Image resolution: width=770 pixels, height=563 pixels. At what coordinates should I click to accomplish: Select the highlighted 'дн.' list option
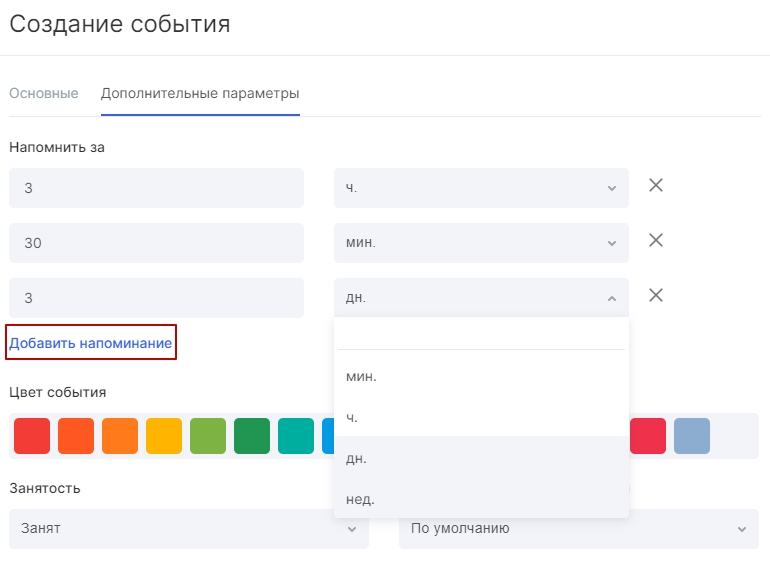(480, 458)
